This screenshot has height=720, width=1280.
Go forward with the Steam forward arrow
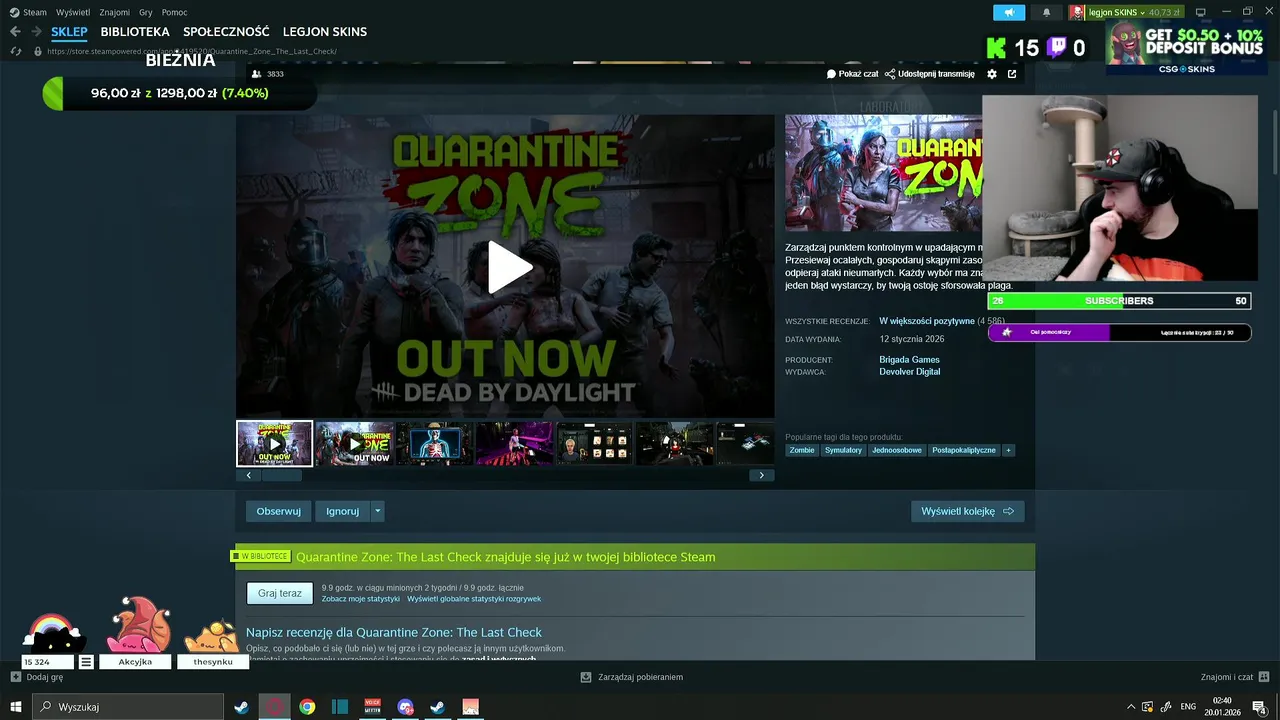[x=36, y=32]
